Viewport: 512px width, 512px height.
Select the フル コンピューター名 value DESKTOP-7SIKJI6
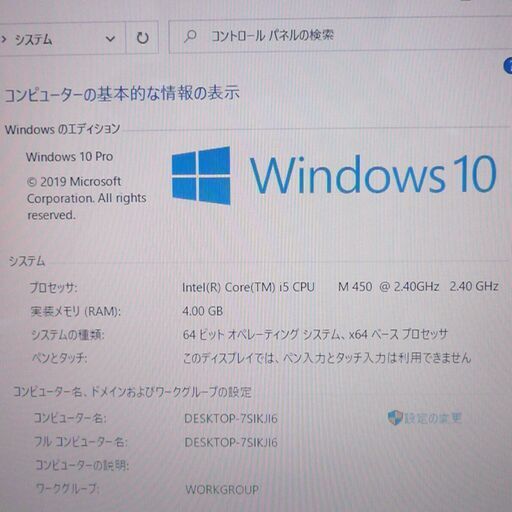click(x=231, y=442)
